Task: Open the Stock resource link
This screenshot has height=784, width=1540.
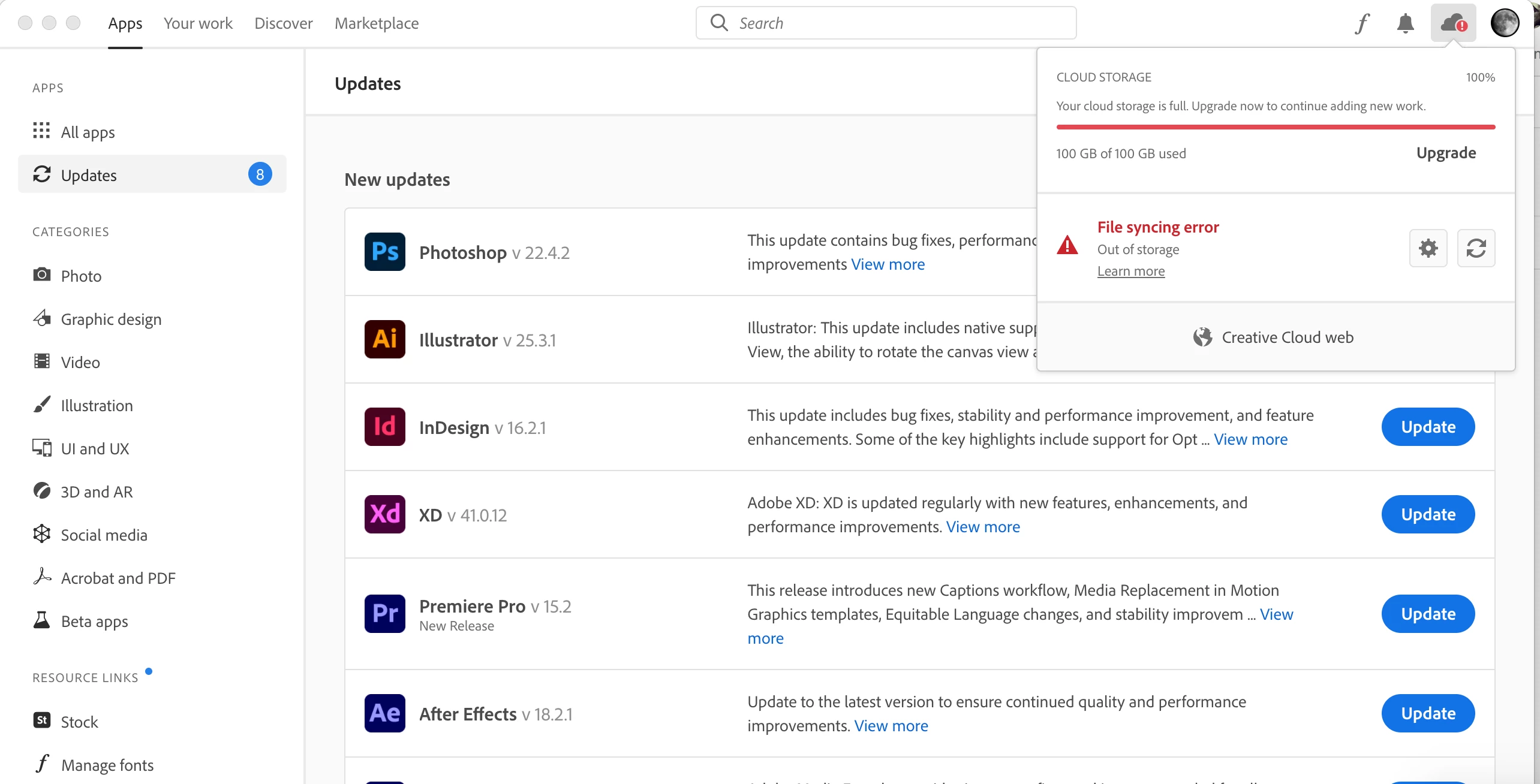Action: click(79, 722)
